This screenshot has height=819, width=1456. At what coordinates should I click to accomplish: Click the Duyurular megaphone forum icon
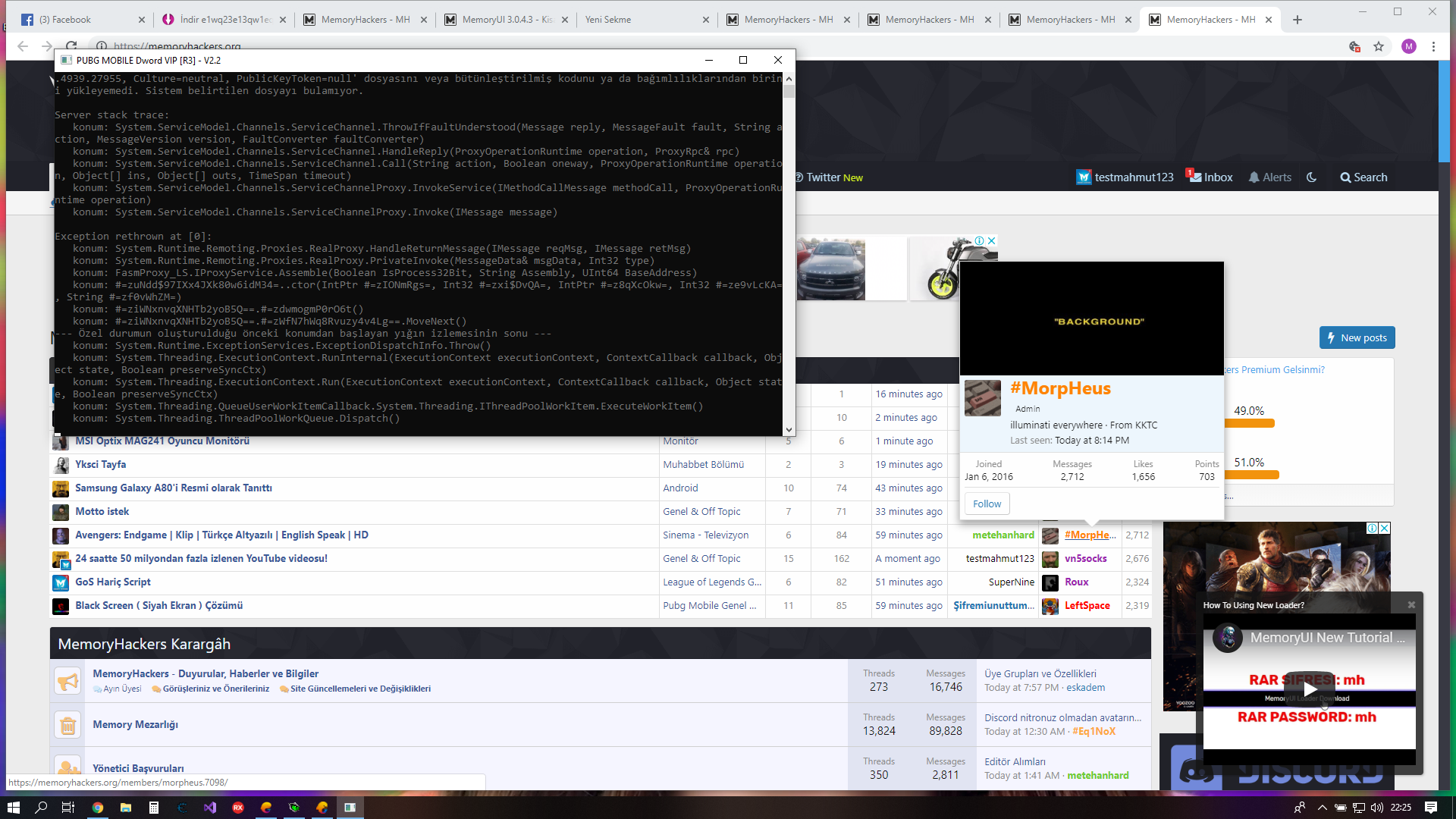point(68,681)
